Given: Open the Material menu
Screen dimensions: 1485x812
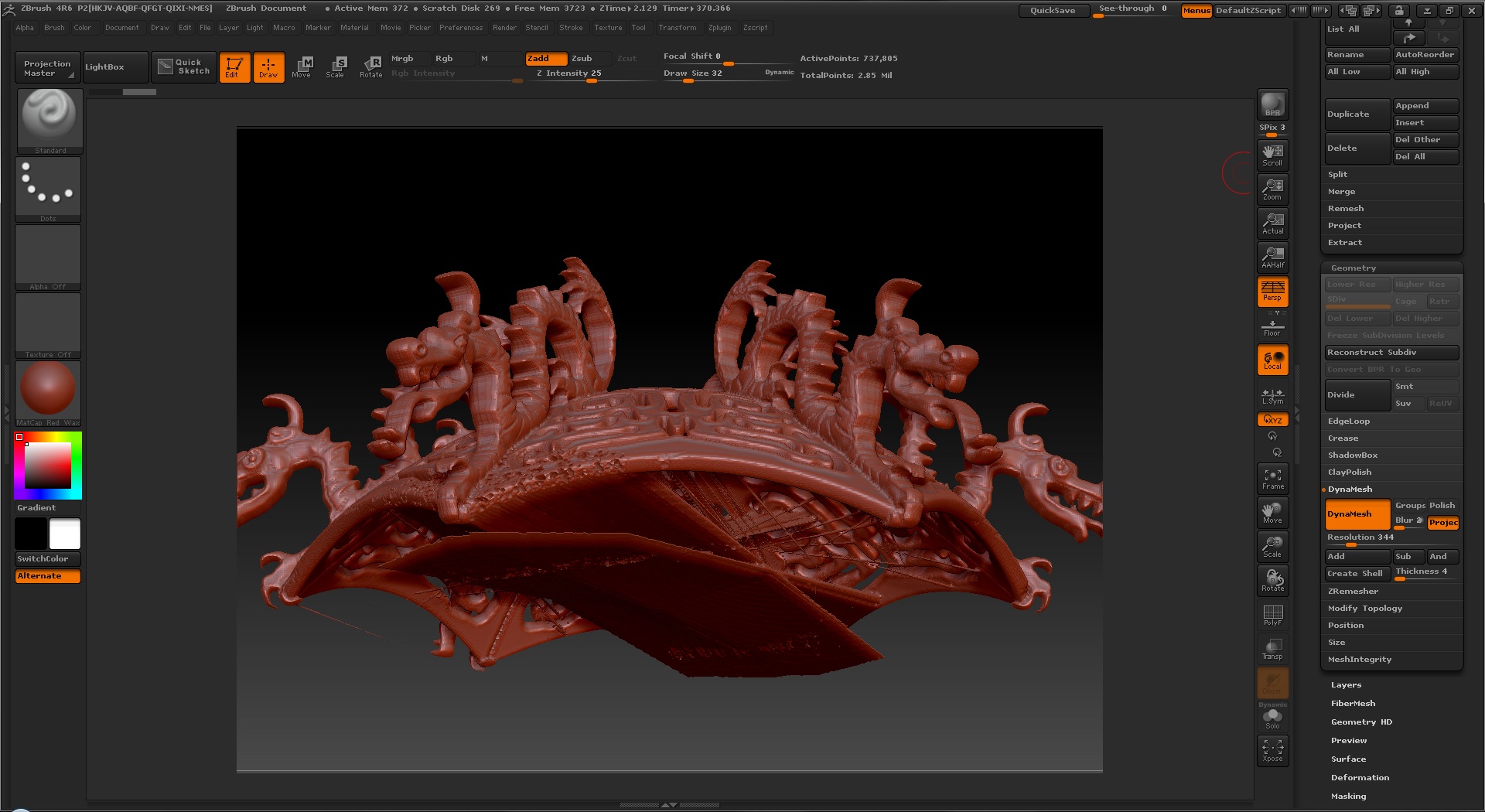Looking at the screenshot, I should tap(354, 28).
